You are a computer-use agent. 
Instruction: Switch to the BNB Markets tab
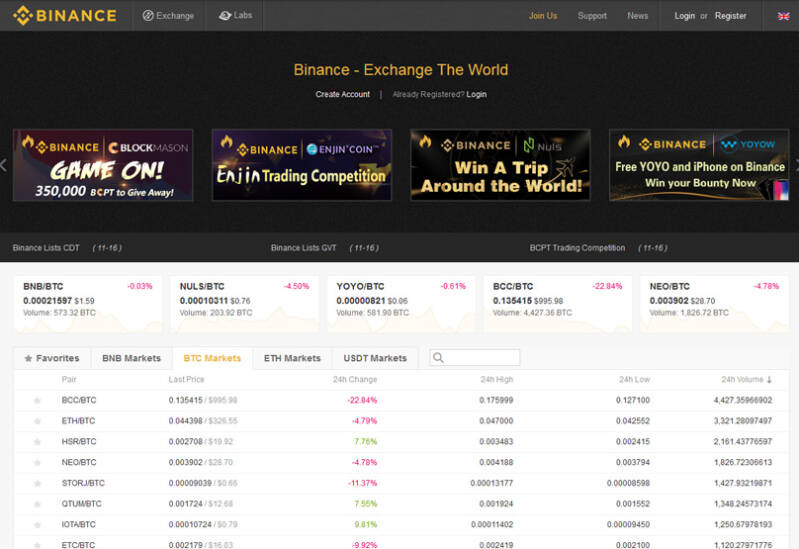131,358
